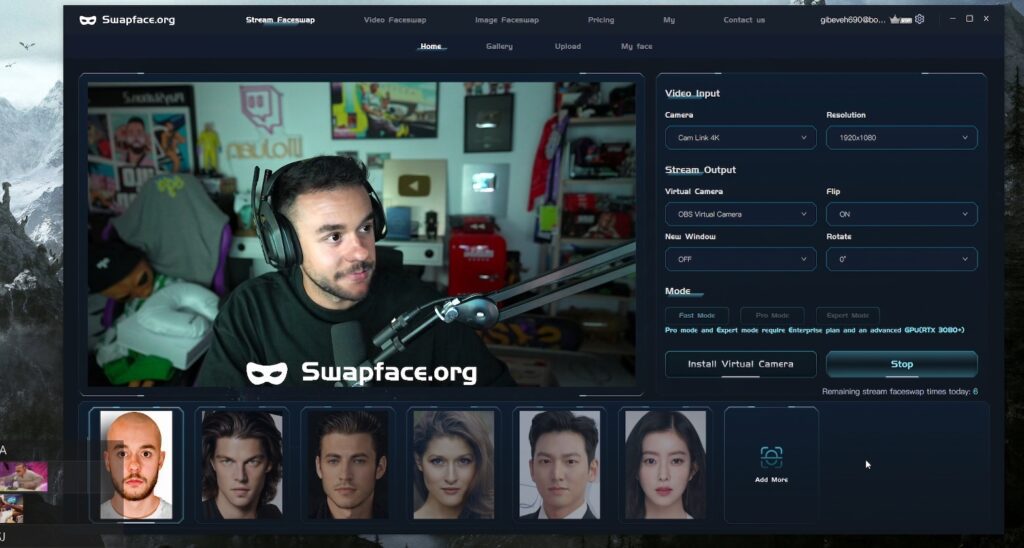Click the purple thumbnail in the background window
The image size is (1024, 548).
(x=24, y=477)
